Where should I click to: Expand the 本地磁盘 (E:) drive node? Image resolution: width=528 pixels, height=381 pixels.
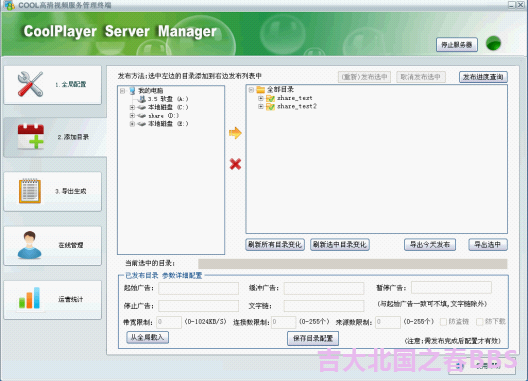coord(132,124)
